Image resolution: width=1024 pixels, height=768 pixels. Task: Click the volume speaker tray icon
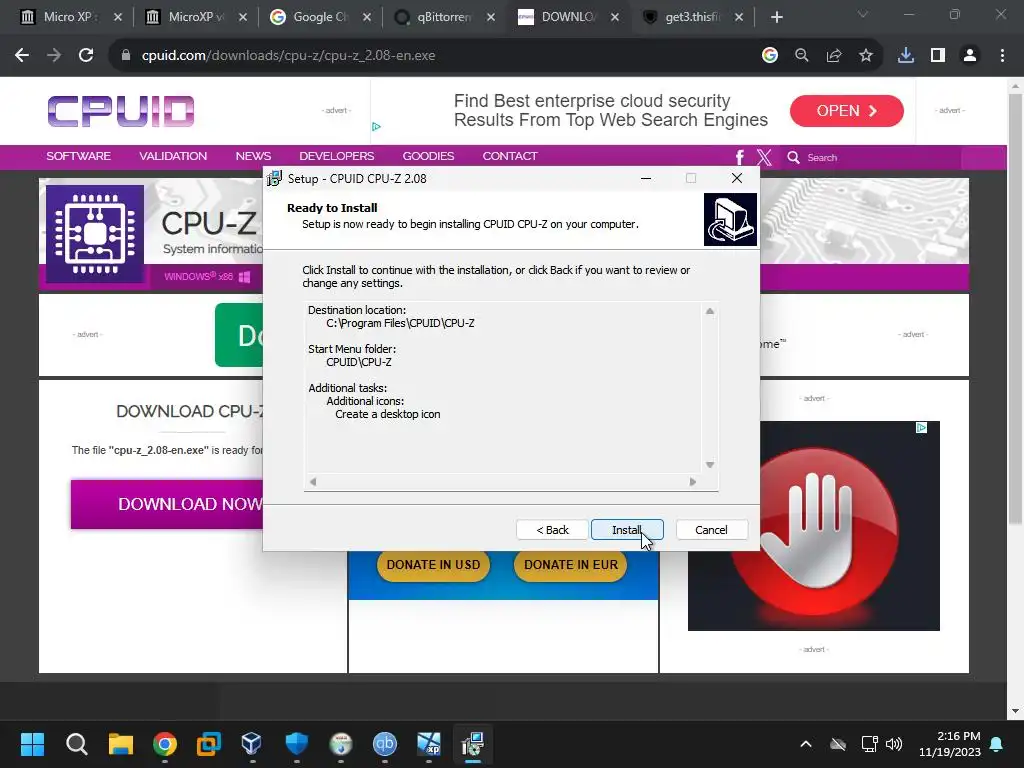(x=894, y=744)
